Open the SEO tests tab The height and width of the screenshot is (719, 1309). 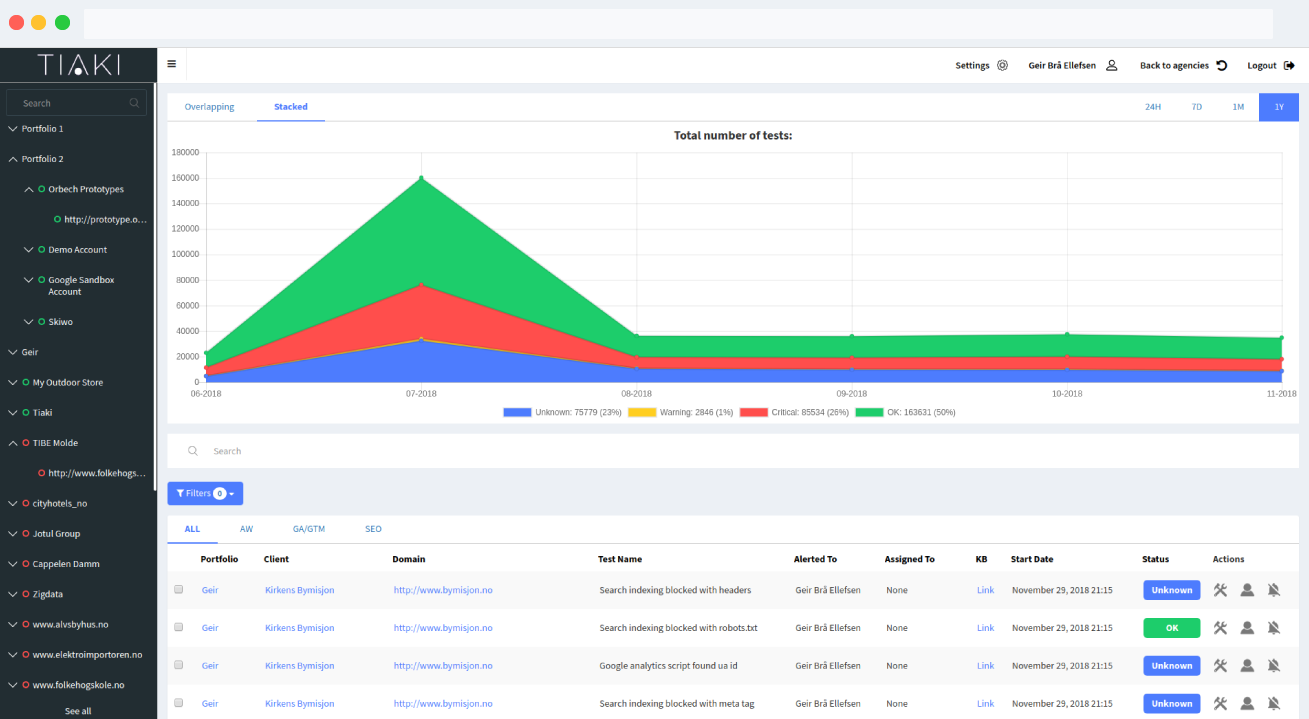click(x=373, y=529)
